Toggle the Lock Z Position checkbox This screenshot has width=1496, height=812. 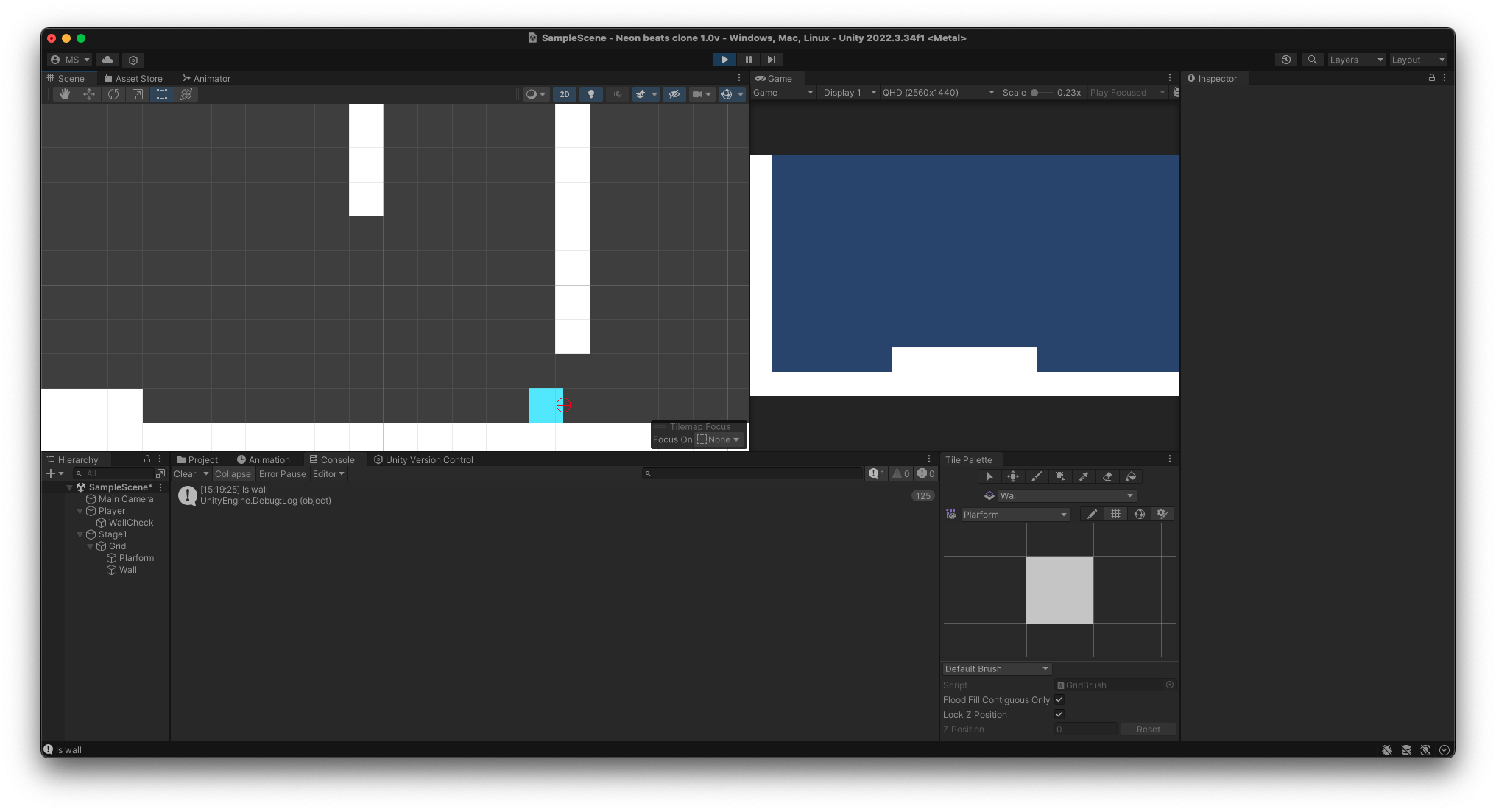pyautogui.click(x=1059, y=714)
